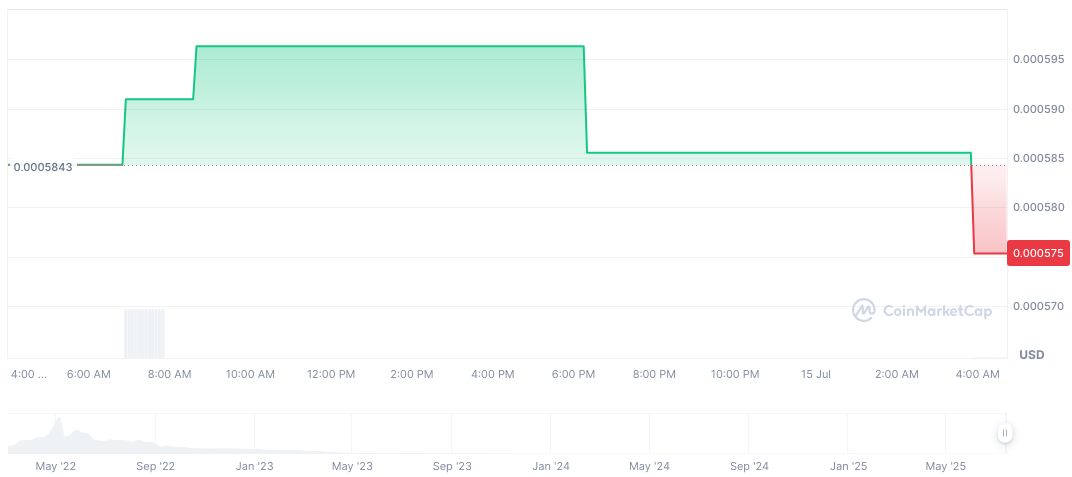The image size is (1072, 477).
Task: Click the 12:00 PM time axis label
Action: [x=331, y=374]
